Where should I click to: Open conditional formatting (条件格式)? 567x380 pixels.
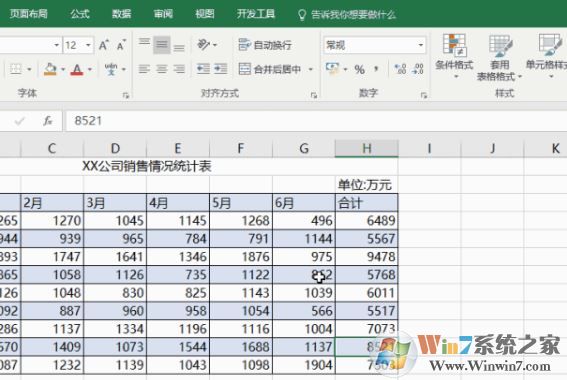click(x=454, y=56)
